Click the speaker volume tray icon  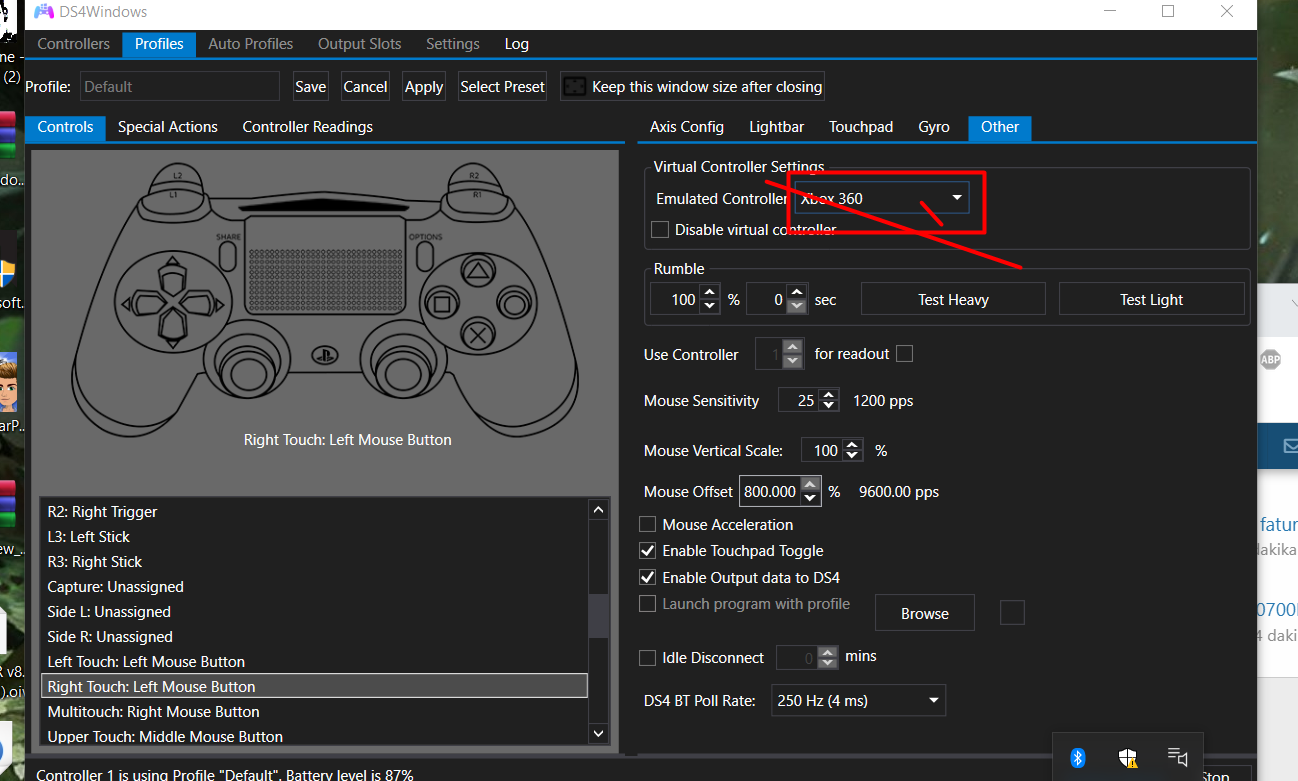[x=1177, y=757]
